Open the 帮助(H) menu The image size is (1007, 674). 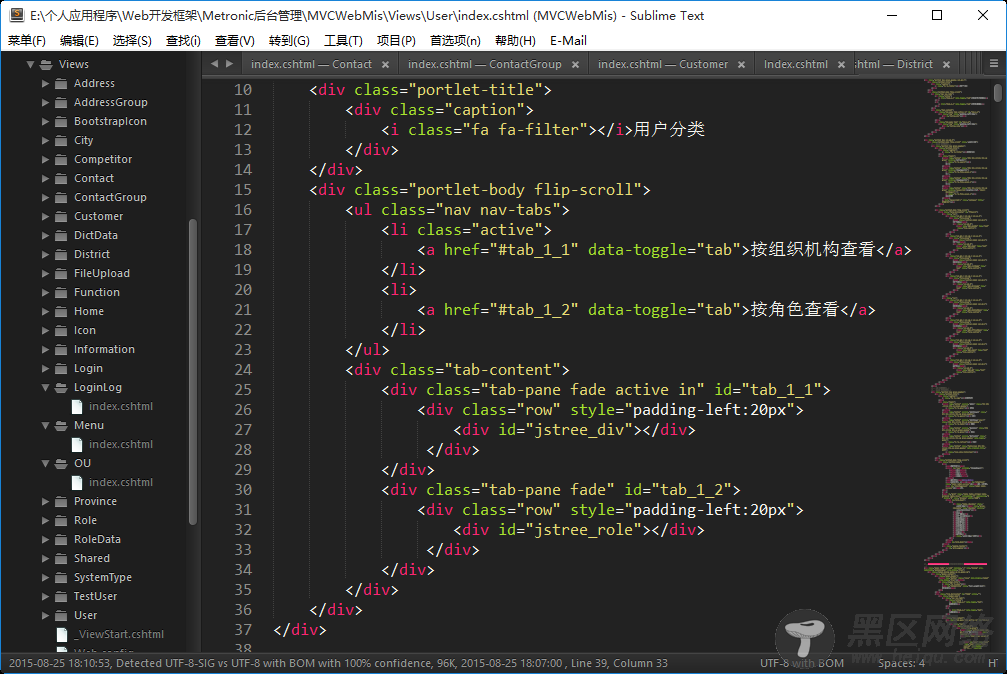click(515, 40)
